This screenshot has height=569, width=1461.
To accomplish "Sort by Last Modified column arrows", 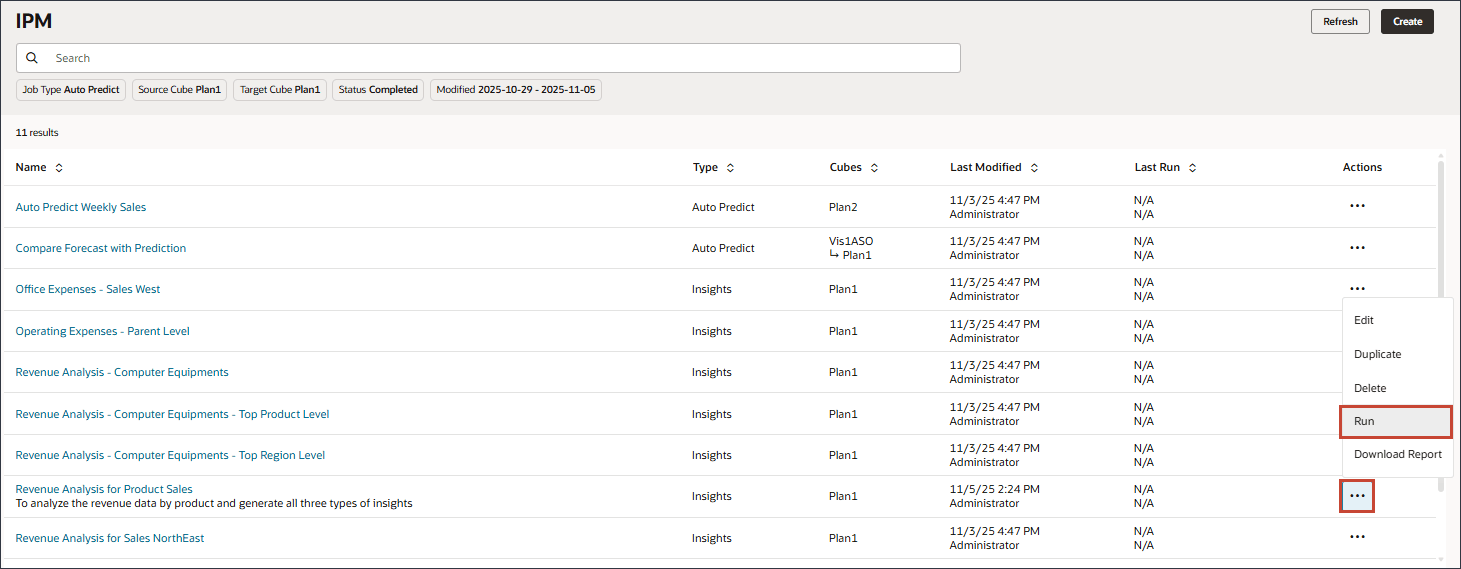I will coord(1034,168).
